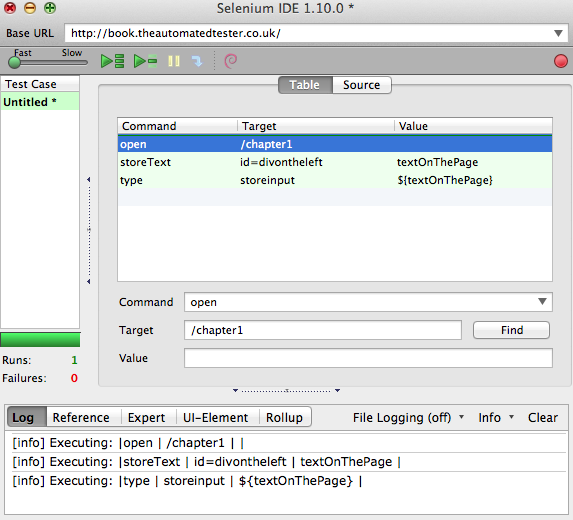
Task: Open the Log tab
Action: click(27, 417)
